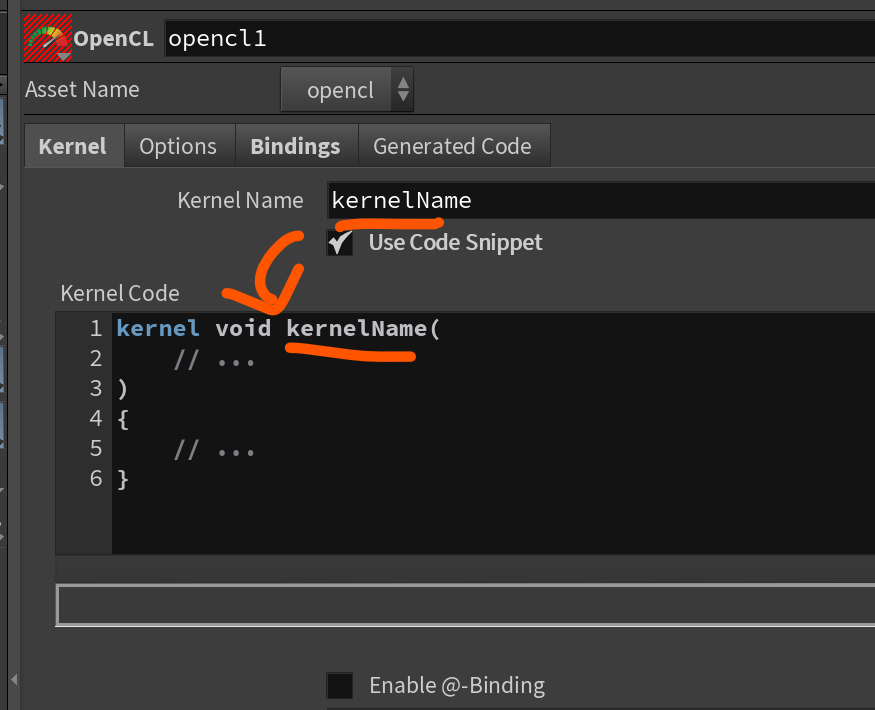Open the small arrow menu under OpenCL icon
Image resolution: width=875 pixels, height=710 pixels.
63,55
